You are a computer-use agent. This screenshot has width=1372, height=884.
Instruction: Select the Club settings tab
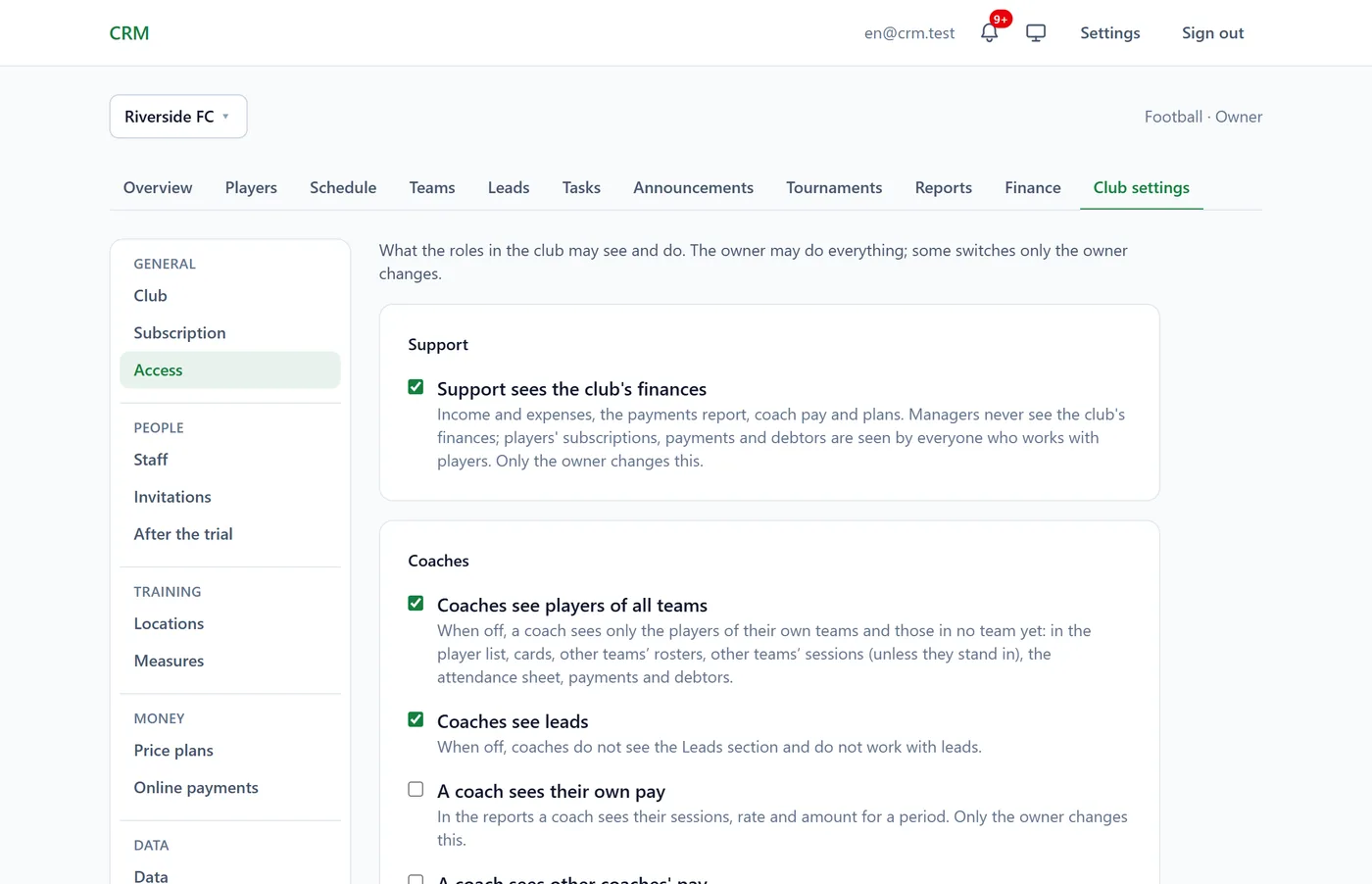[1142, 187]
